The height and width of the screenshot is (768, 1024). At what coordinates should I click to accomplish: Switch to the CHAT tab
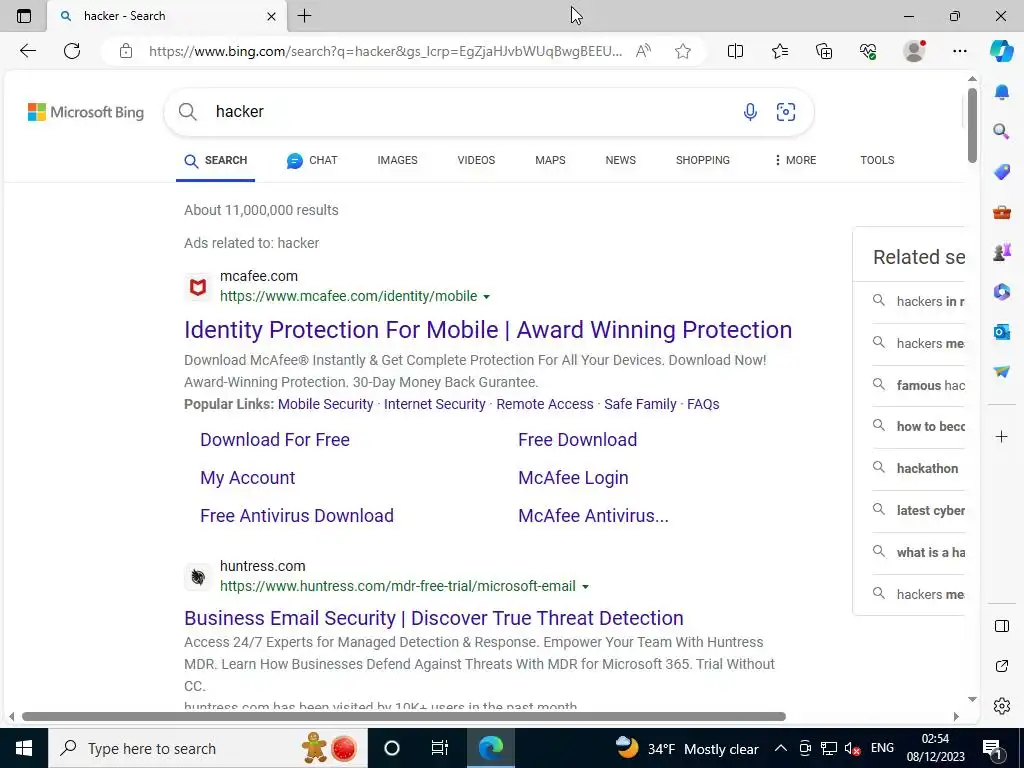(312, 160)
